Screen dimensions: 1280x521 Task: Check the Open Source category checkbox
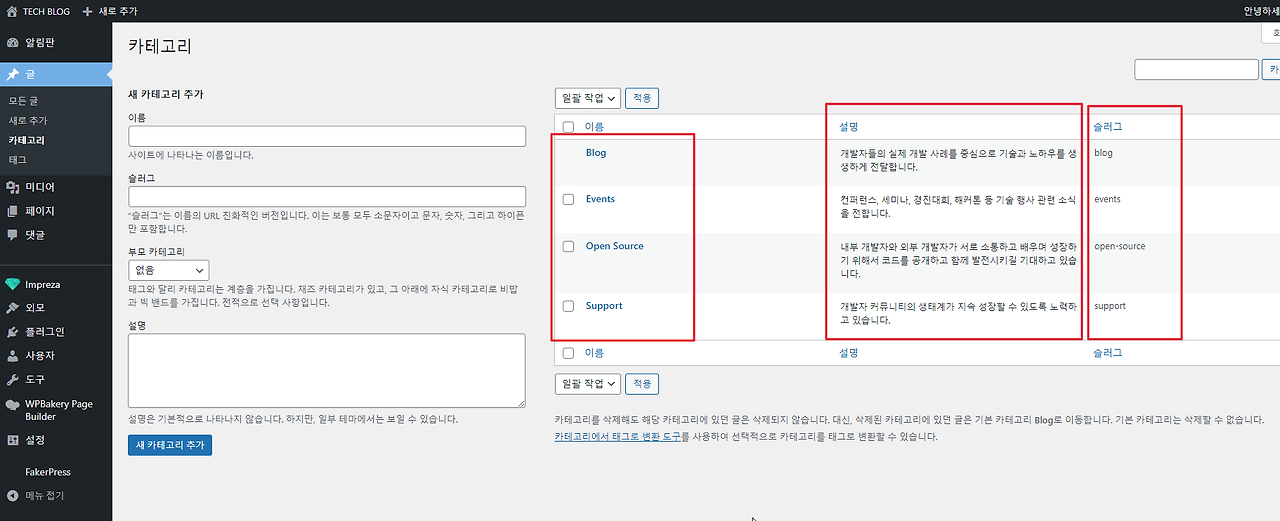(569, 246)
